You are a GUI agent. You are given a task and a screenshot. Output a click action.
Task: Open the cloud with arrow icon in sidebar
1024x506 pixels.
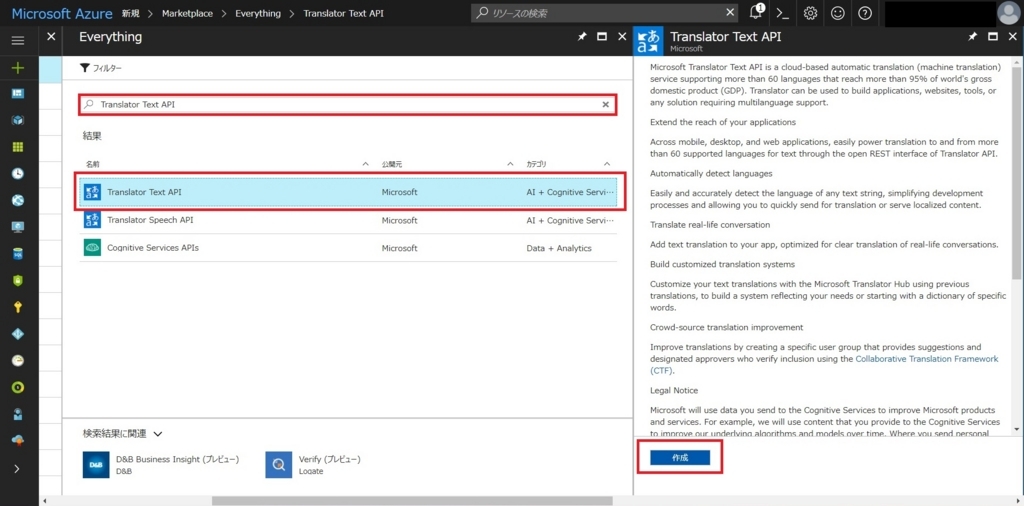(18, 441)
